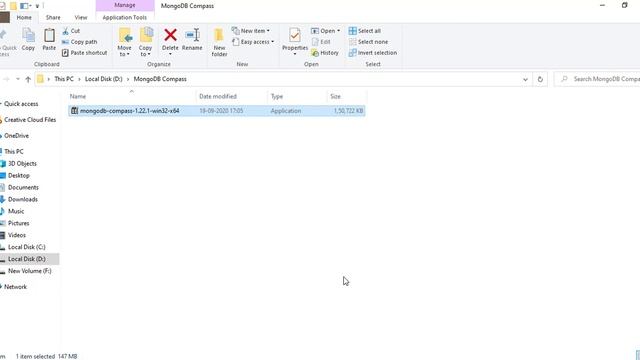Click the Edit button in Open group
This screenshot has width=640, height=360.
pos(321,42)
